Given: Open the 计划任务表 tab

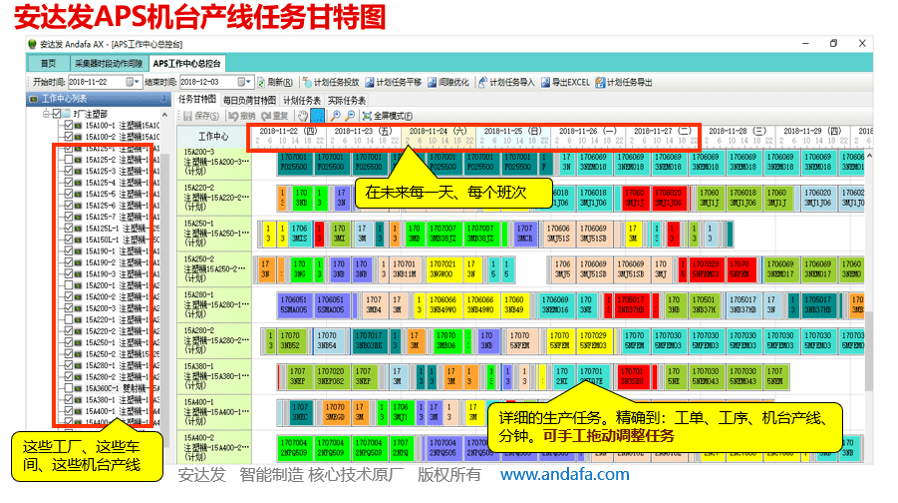Looking at the screenshot, I should coord(302,100).
